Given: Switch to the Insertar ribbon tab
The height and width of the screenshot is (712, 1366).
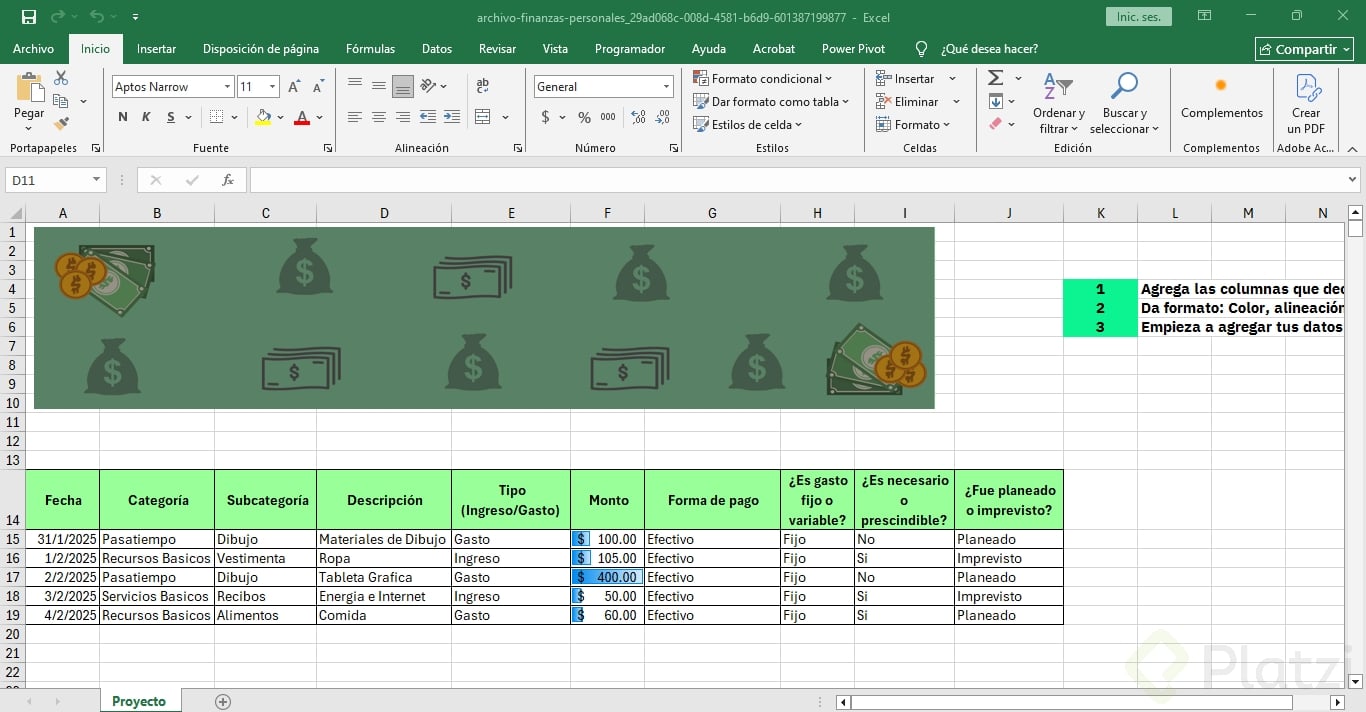Looking at the screenshot, I should 156,49.
